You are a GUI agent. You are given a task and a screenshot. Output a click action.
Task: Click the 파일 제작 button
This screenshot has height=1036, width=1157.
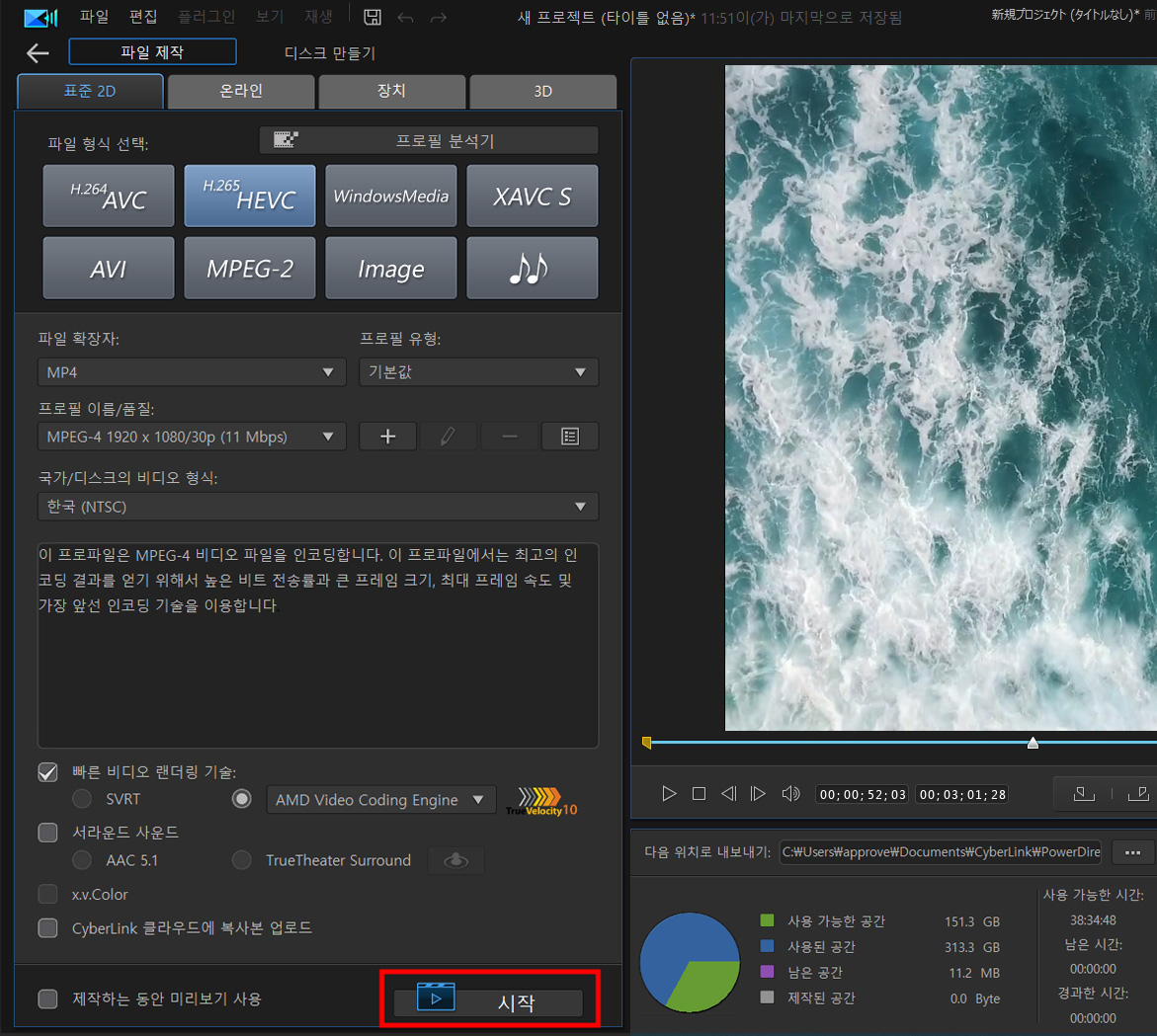coord(153,51)
